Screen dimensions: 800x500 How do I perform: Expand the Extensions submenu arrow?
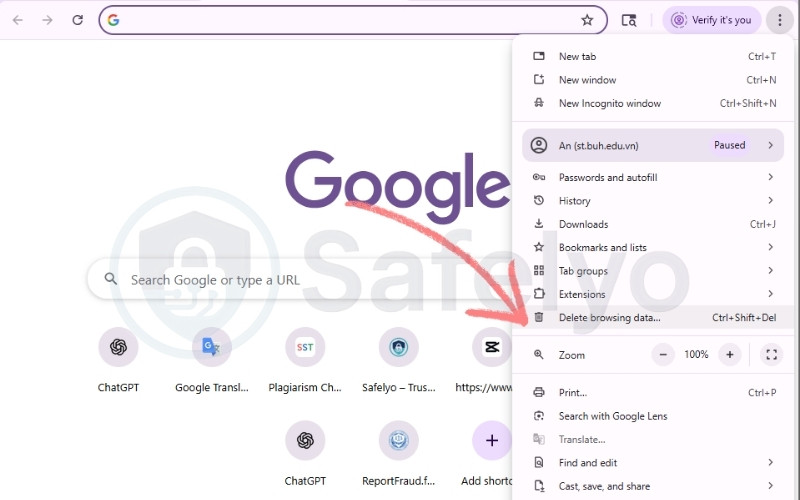[771, 294]
